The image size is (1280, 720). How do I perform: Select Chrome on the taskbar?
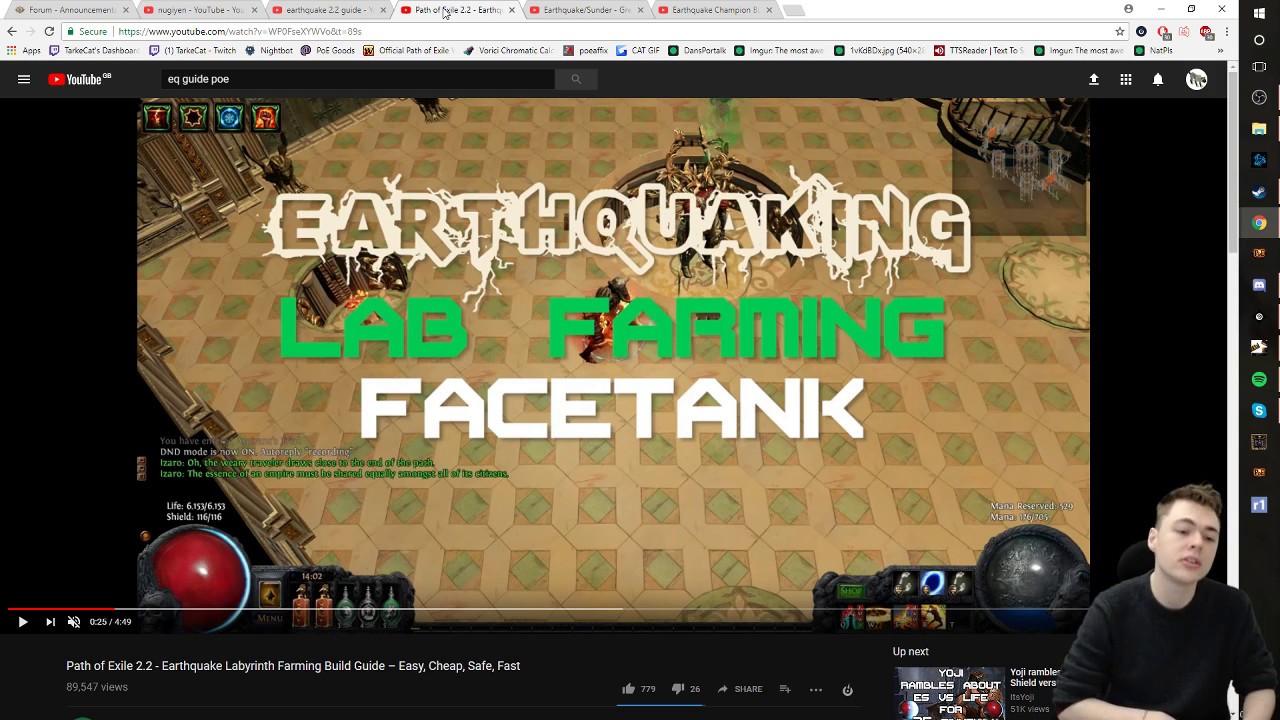coord(1259,223)
